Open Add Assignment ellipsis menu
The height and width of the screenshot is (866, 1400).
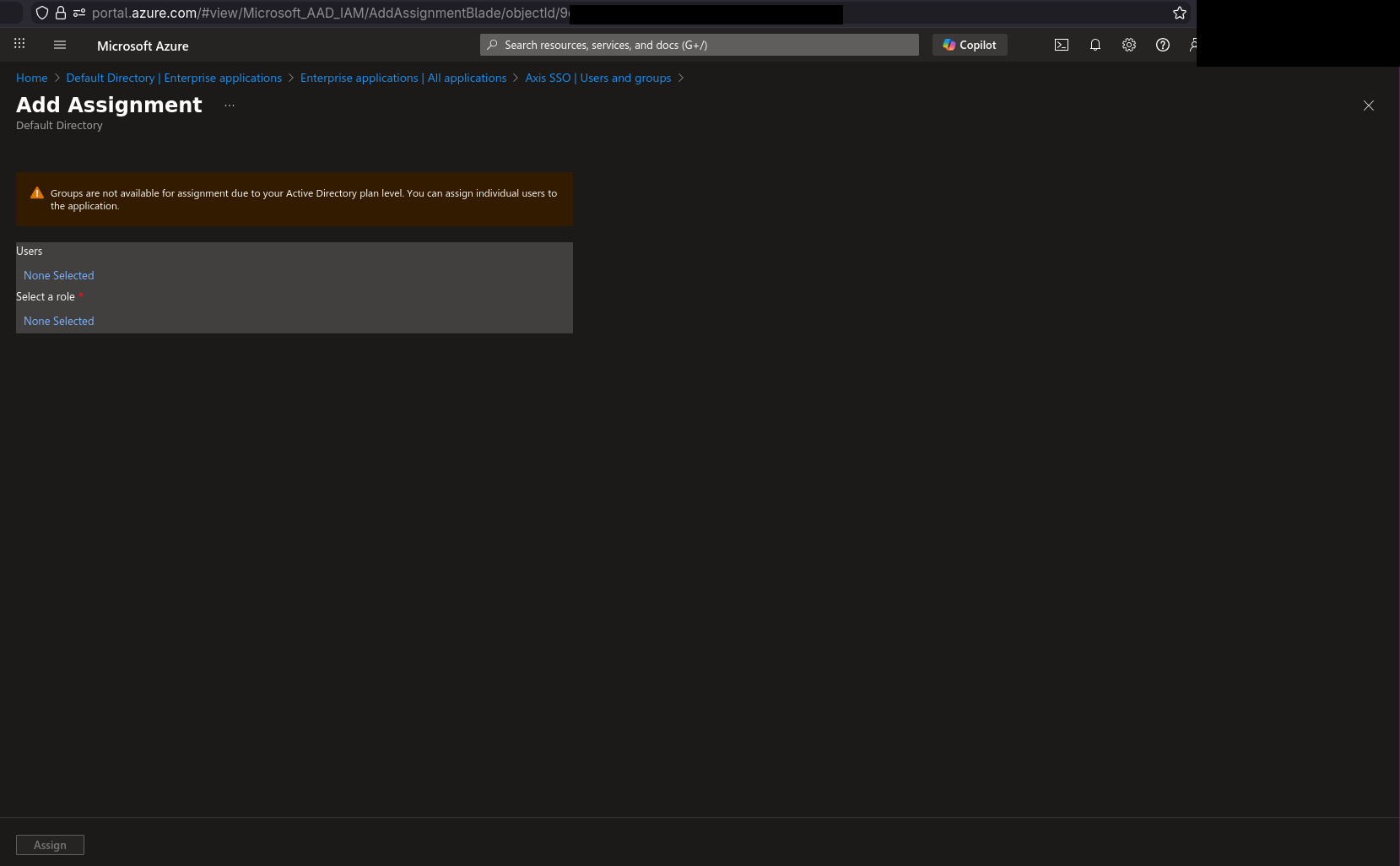pyautogui.click(x=229, y=104)
